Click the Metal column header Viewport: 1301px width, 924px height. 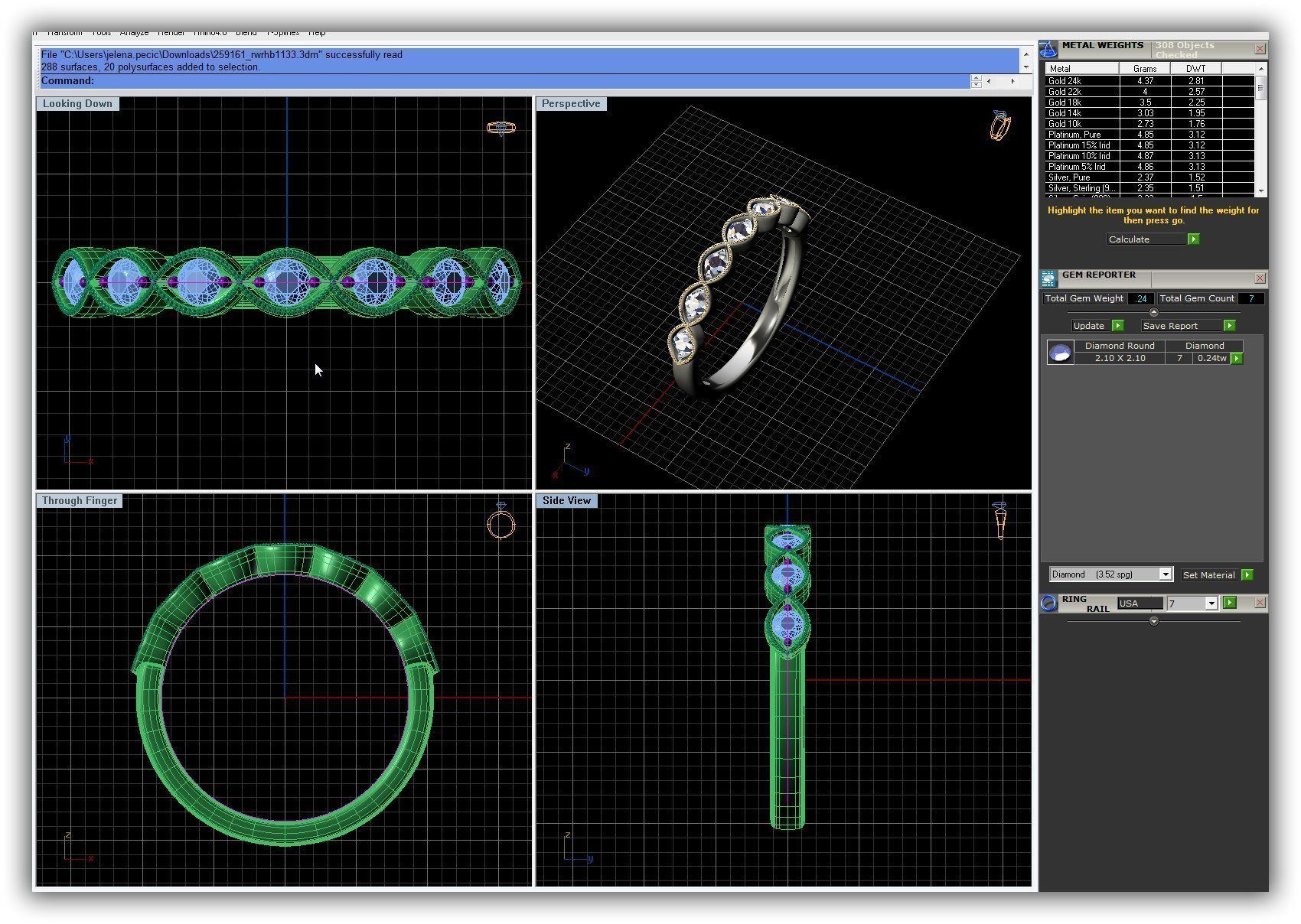1082,69
